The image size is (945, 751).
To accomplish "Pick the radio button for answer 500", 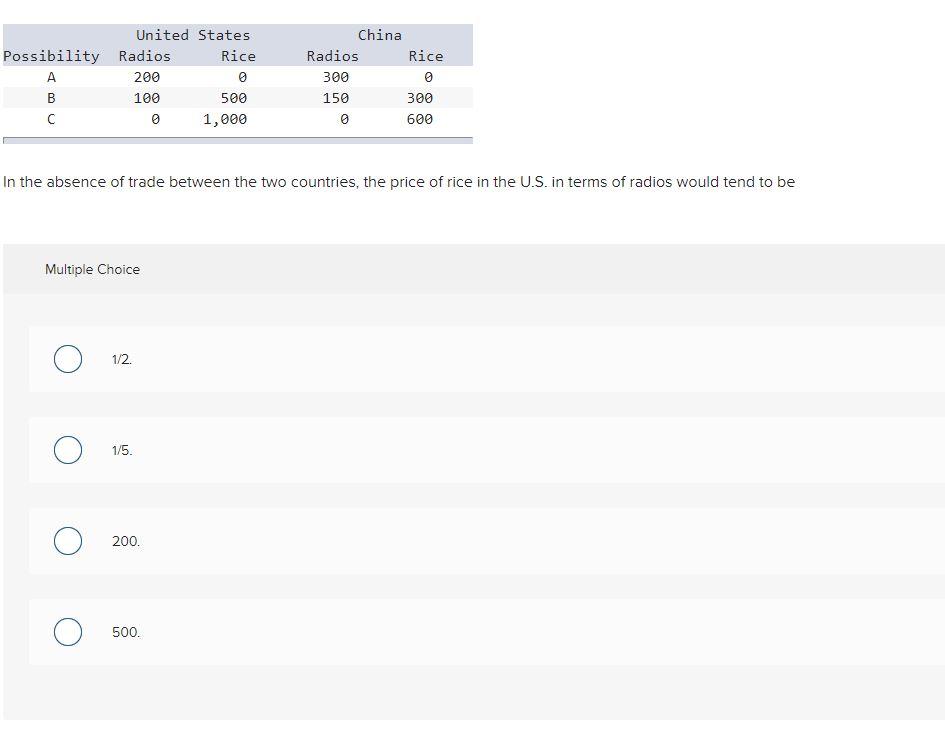I will [x=68, y=632].
